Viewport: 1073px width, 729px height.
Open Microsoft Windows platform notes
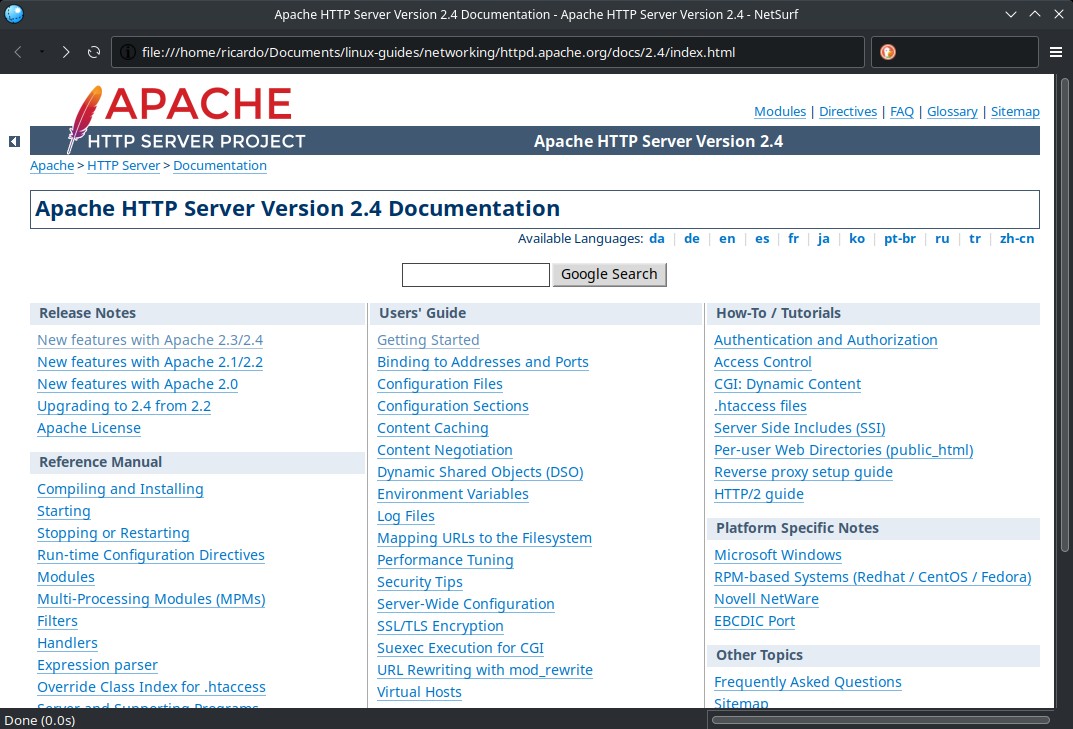point(777,555)
